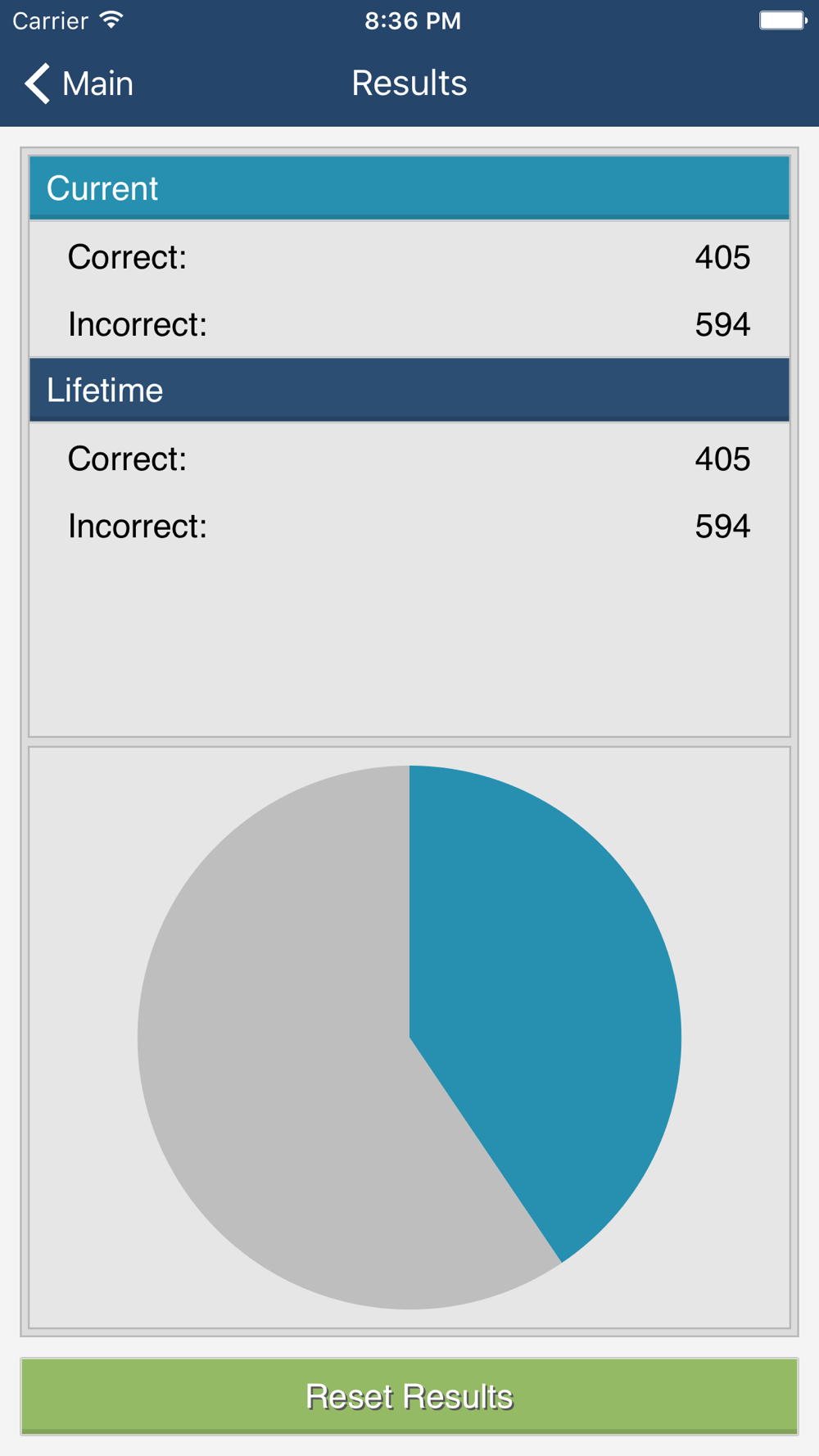The height and width of the screenshot is (1456, 819).
Task: Tap the Reset Results button
Action: [x=409, y=1396]
